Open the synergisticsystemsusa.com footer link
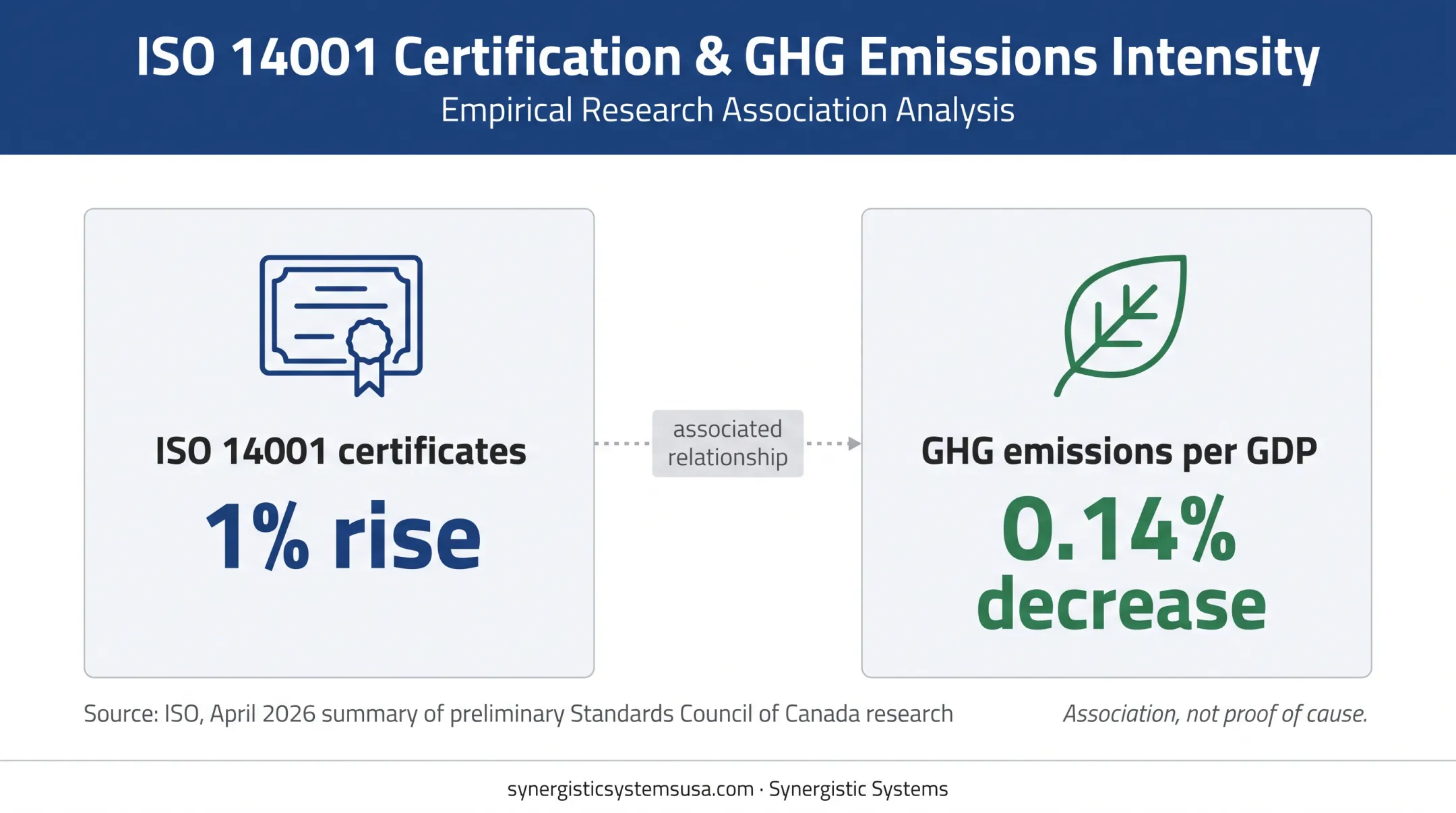This screenshot has width=1456, height=813. (630, 789)
